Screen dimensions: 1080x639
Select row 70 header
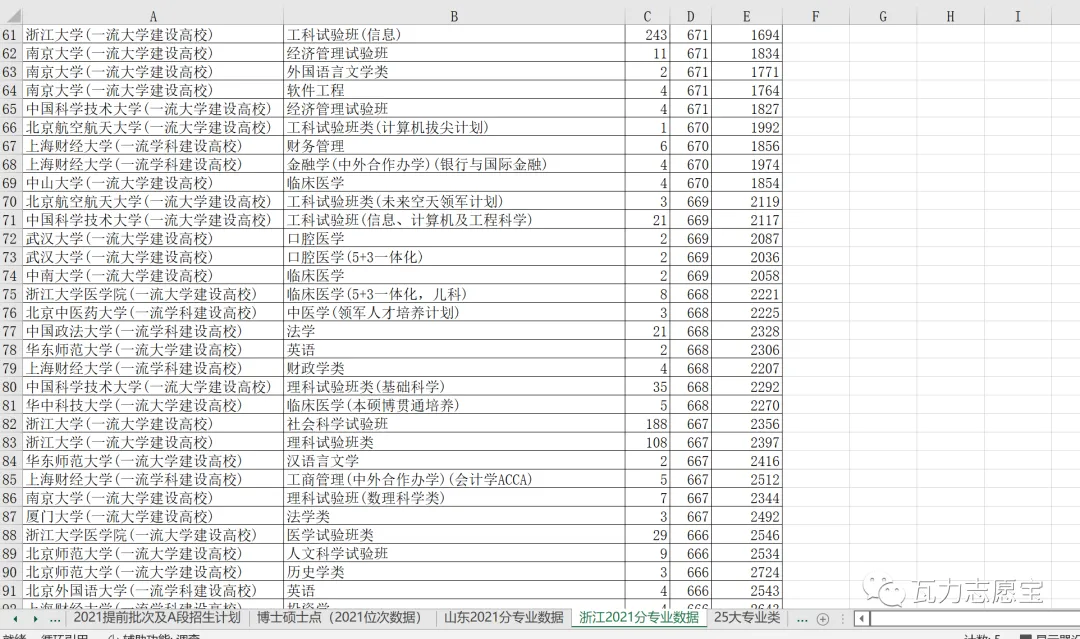click(x=11, y=202)
